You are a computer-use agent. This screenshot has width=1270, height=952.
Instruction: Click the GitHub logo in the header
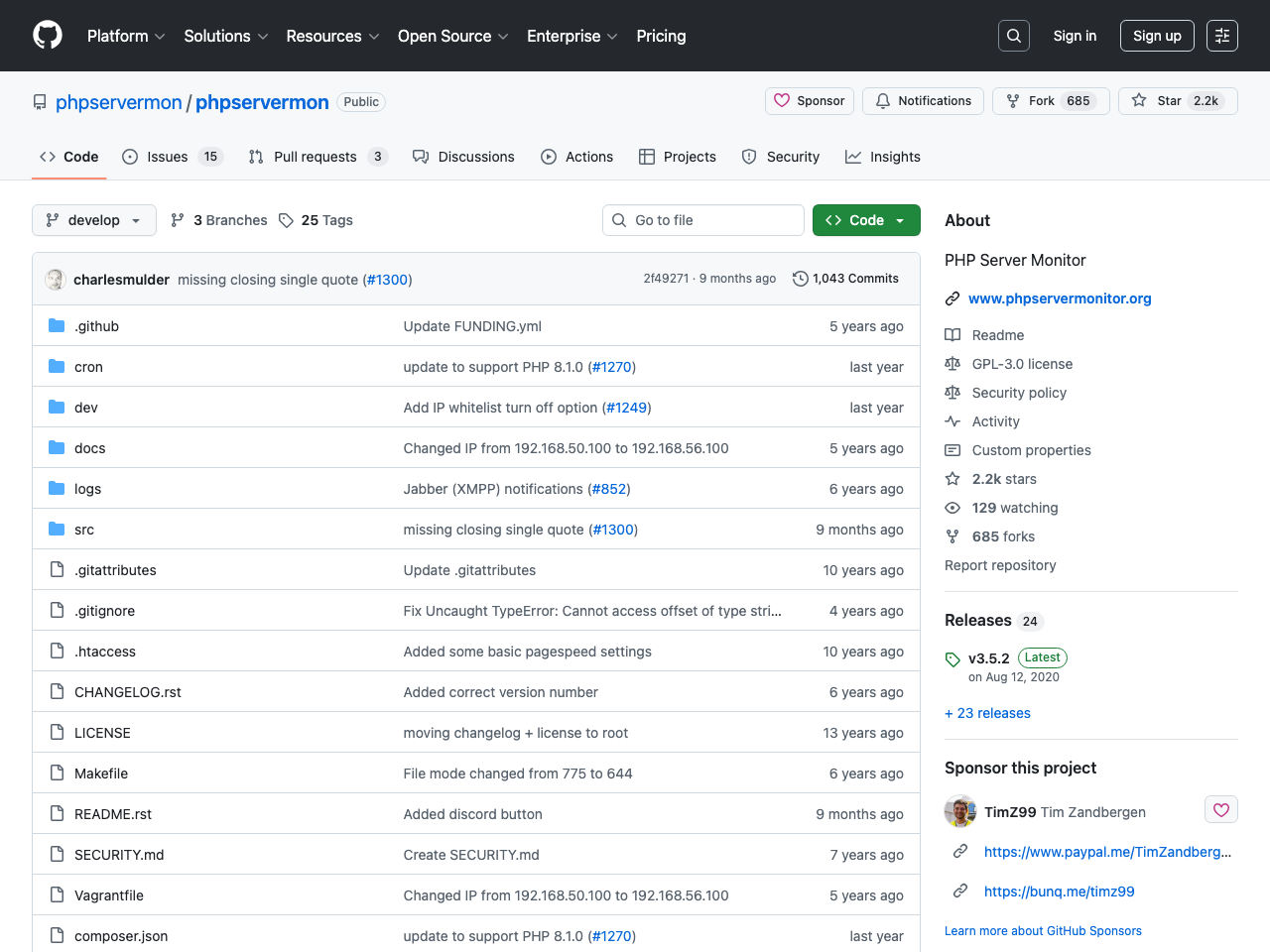tap(47, 35)
